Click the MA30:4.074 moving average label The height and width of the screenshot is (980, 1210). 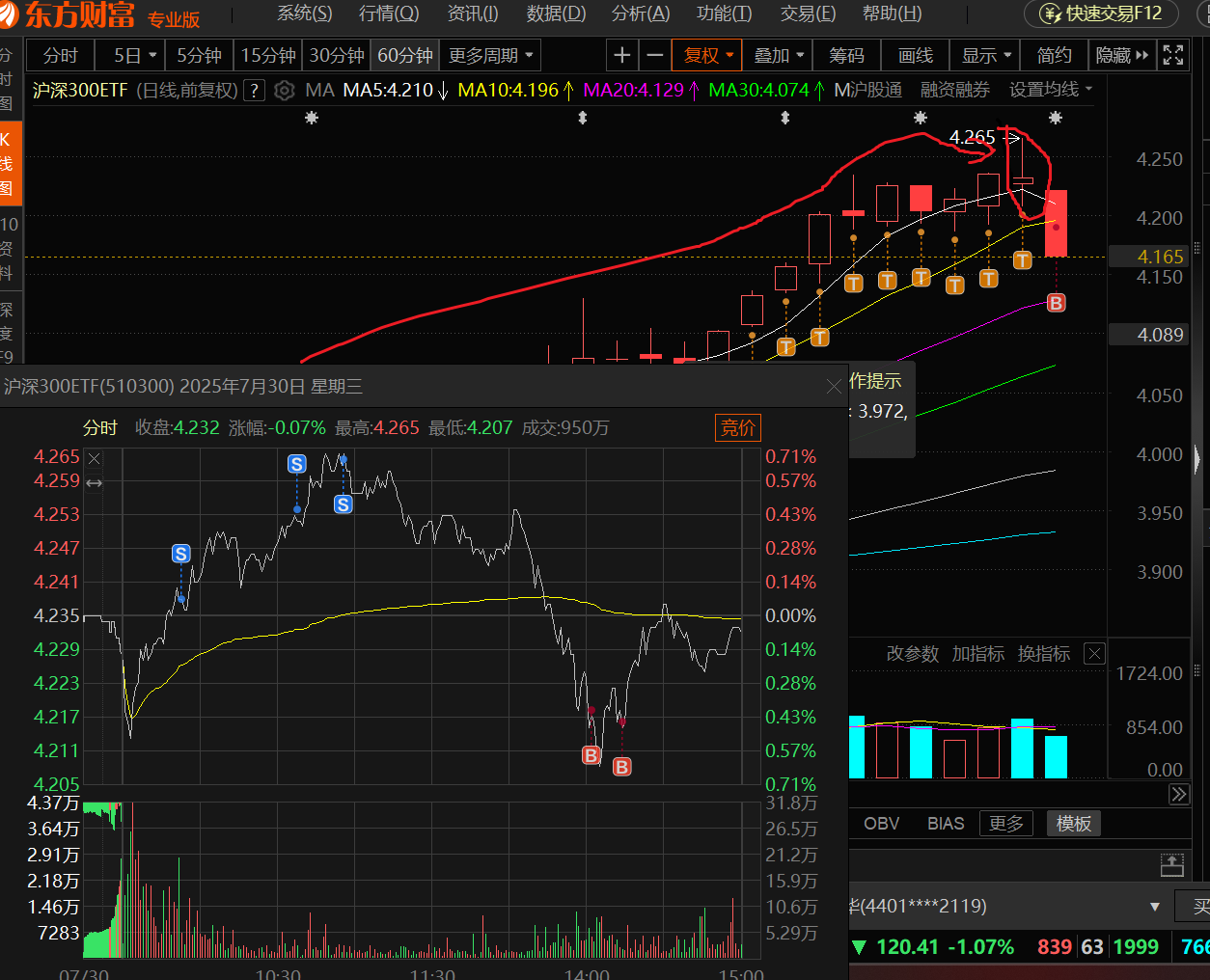766,91
